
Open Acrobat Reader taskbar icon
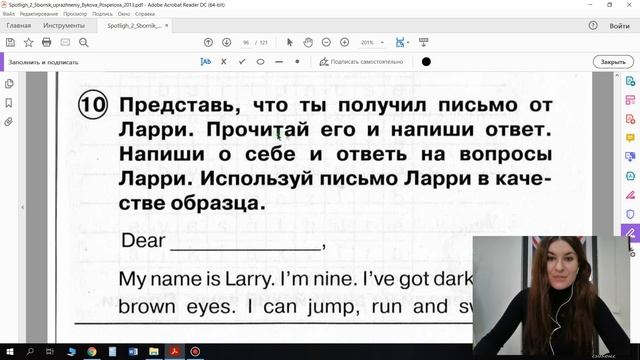tap(175, 351)
